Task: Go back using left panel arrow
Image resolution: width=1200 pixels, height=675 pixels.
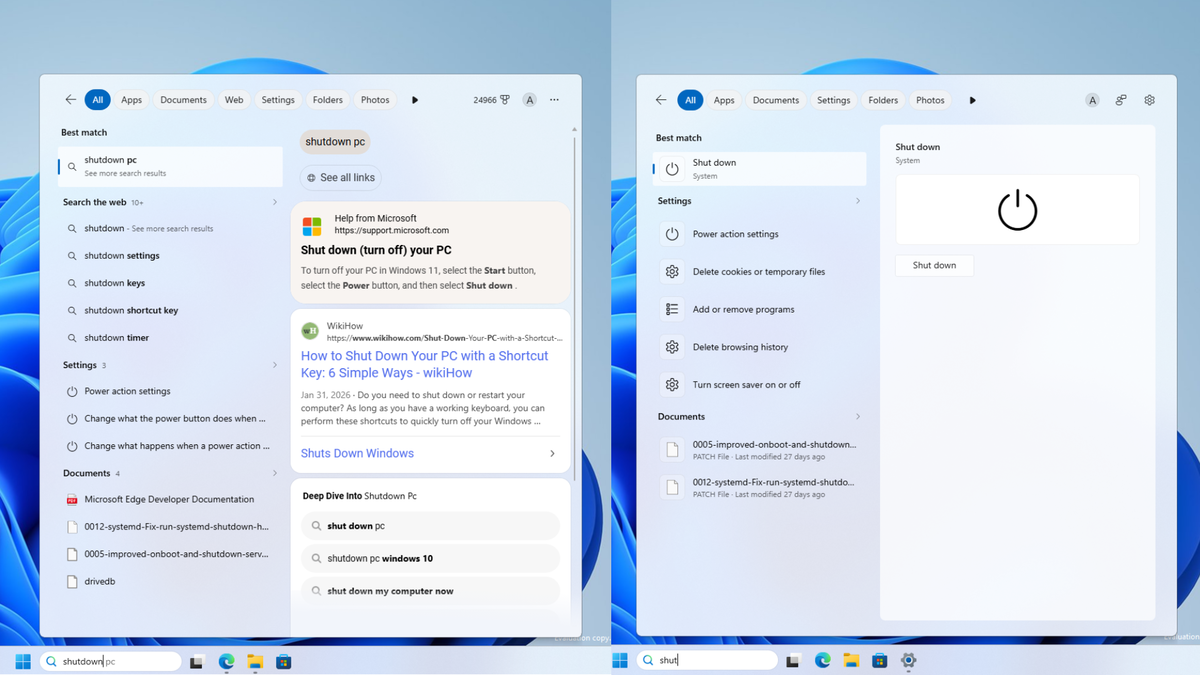Action: 70,100
